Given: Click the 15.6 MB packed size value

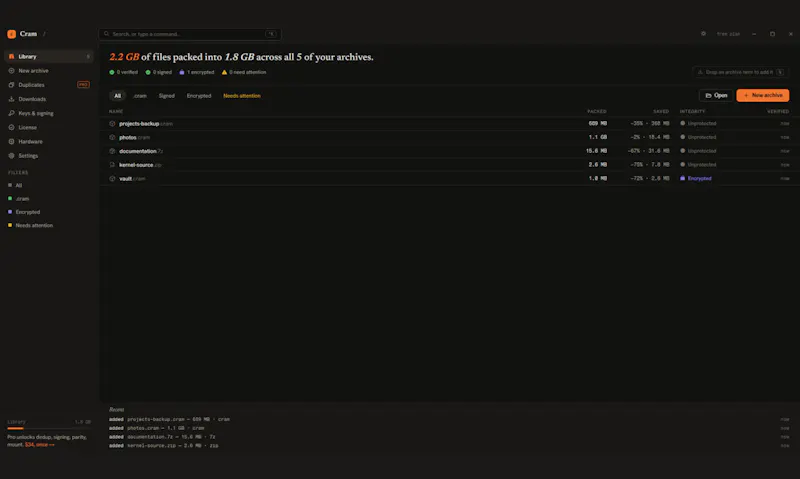Looking at the screenshot, I should 596,151.
